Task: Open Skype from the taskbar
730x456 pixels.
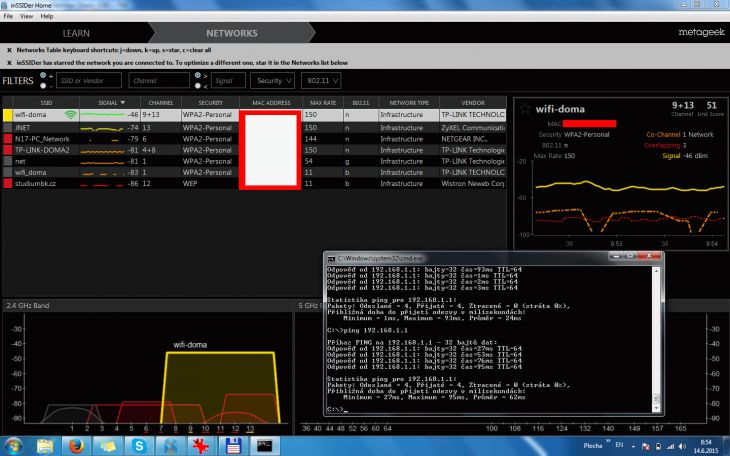Action: point(138,446)
